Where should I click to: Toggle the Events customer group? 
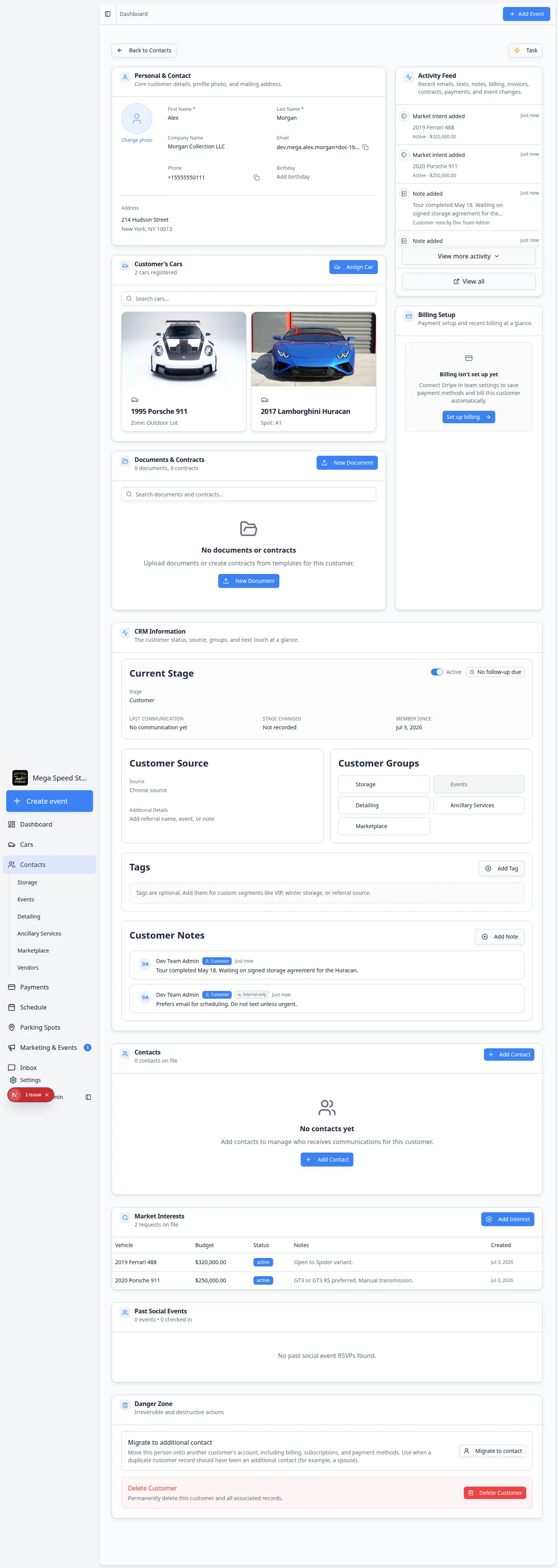pyautogui.click(x=478, y=784)
